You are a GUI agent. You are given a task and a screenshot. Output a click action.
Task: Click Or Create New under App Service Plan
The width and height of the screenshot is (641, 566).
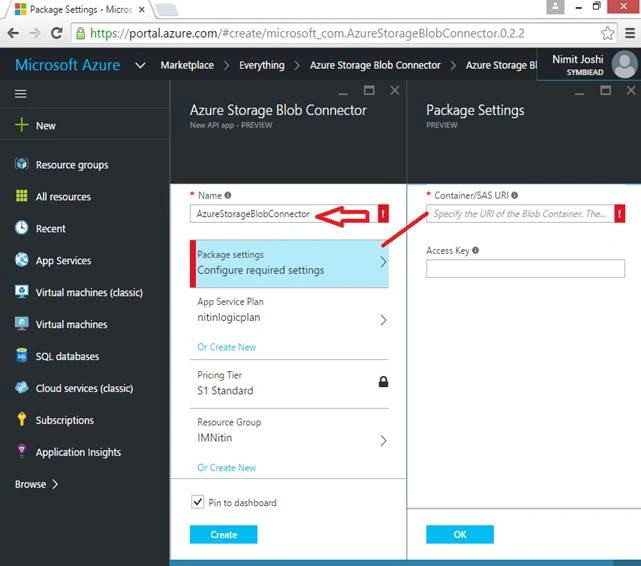226,347
